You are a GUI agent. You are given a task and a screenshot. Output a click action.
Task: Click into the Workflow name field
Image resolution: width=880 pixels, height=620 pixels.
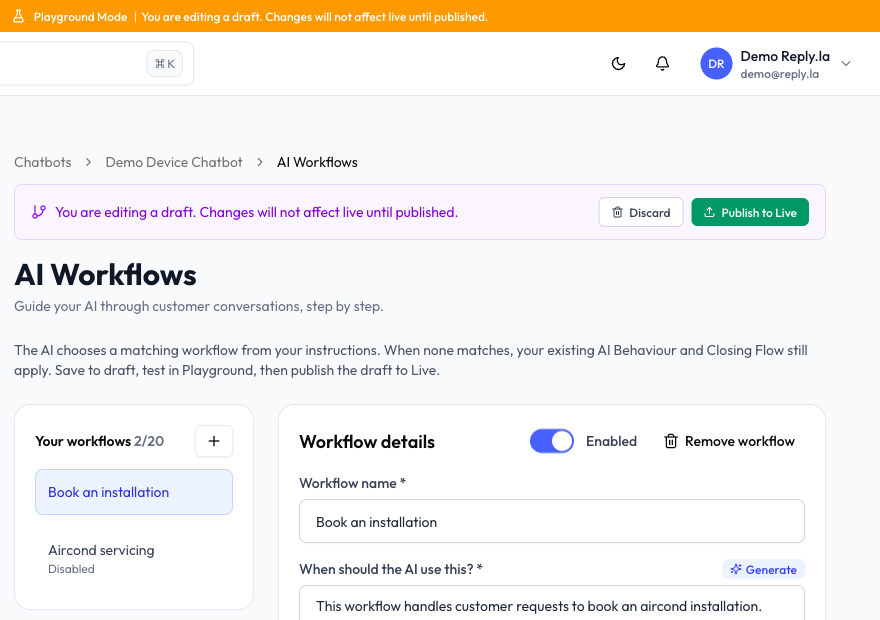pyautogui.click(x=552, y=521)
